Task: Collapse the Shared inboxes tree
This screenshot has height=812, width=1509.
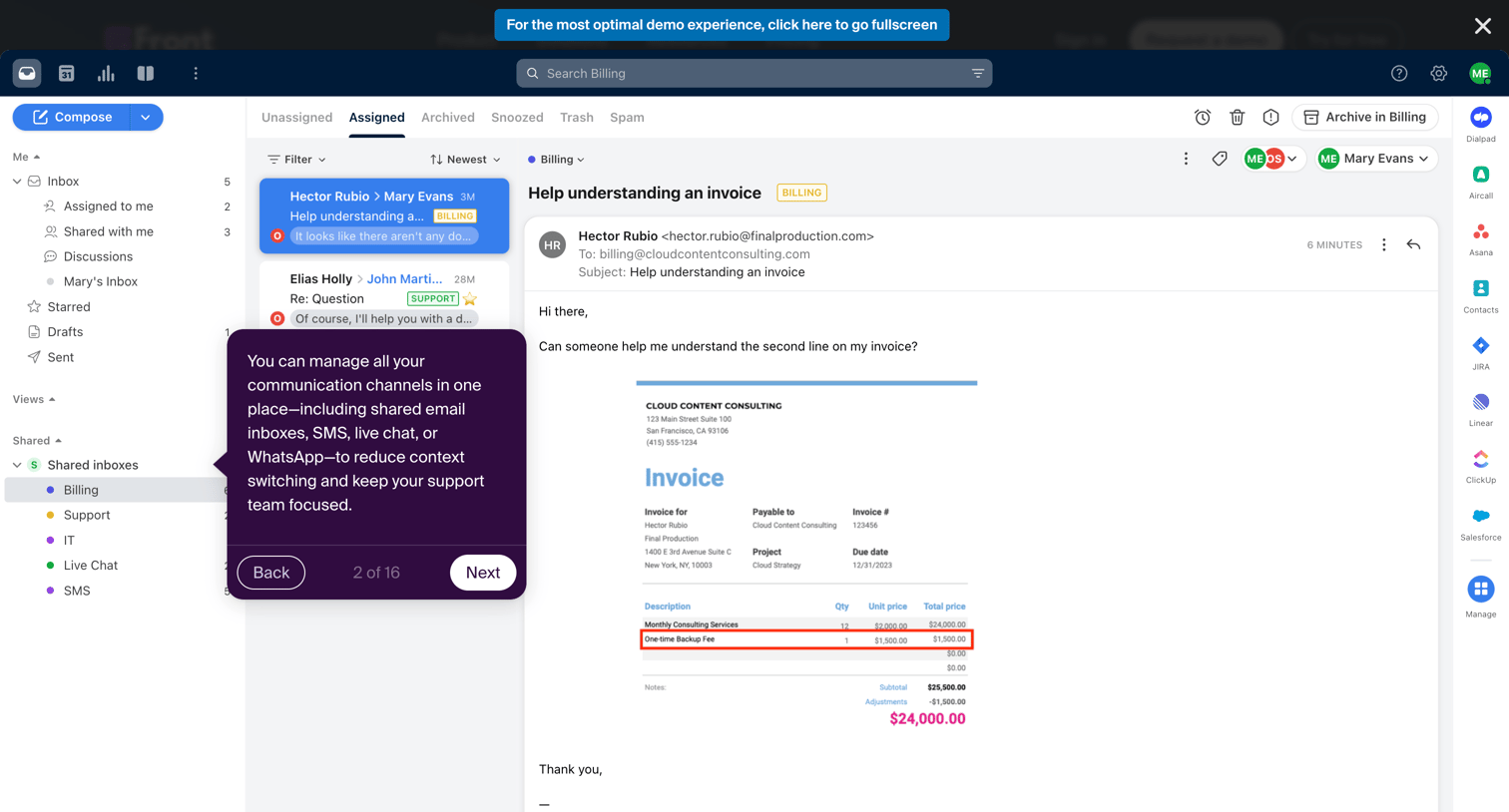Action: [x=17, y=465]
